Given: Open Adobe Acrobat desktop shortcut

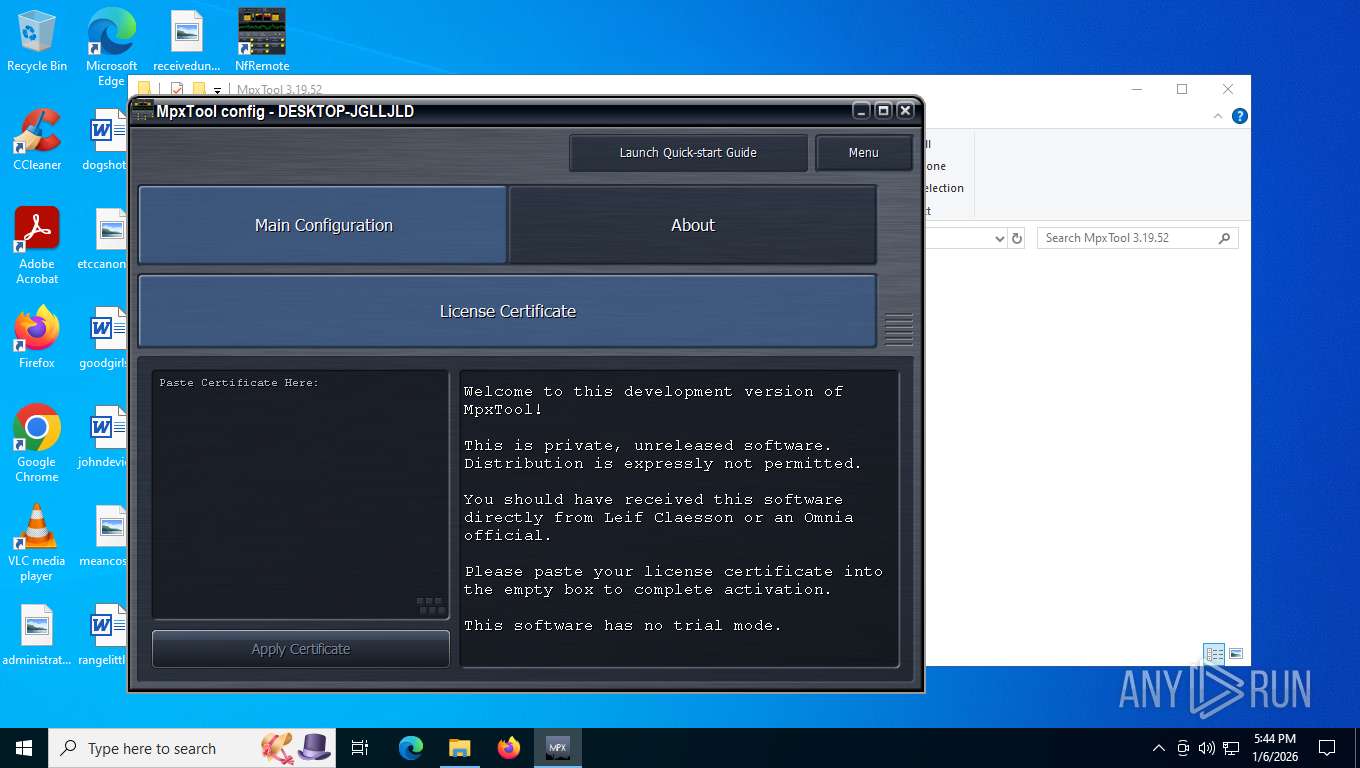Looking at the screenshot, I should pyautogui.click(x=37, y=246).
